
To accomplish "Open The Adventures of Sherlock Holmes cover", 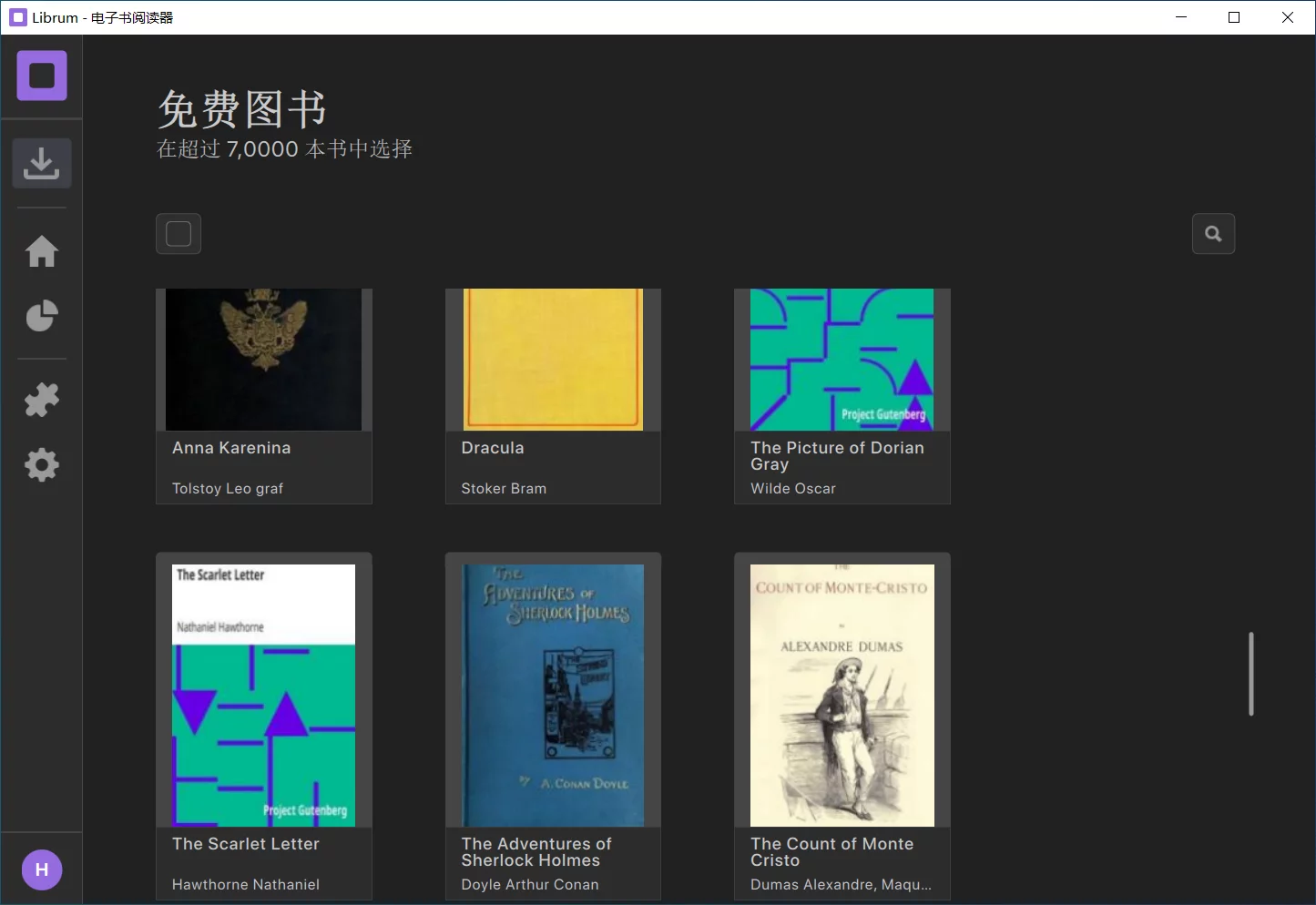I will 553,695.
